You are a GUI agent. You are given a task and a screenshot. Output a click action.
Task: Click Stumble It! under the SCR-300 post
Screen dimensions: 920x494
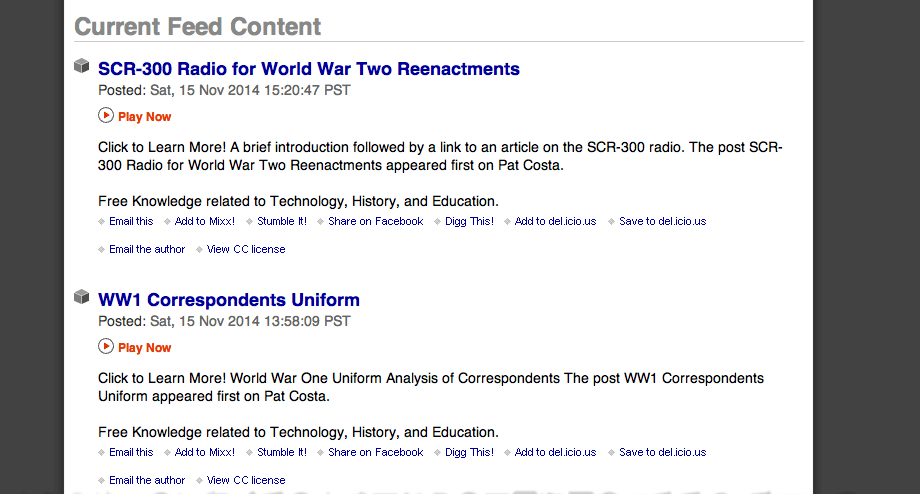click(x=282, y=221)
